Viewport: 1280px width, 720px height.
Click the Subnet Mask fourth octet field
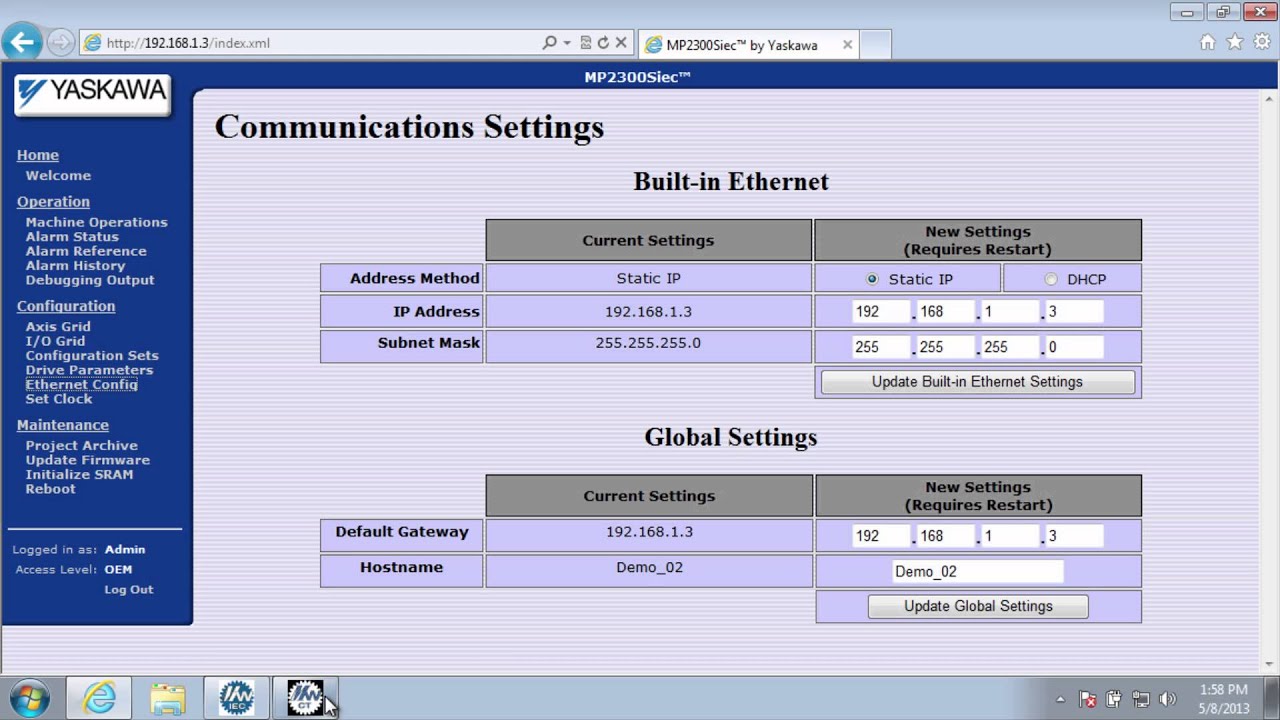click(x=1074, y=347)
